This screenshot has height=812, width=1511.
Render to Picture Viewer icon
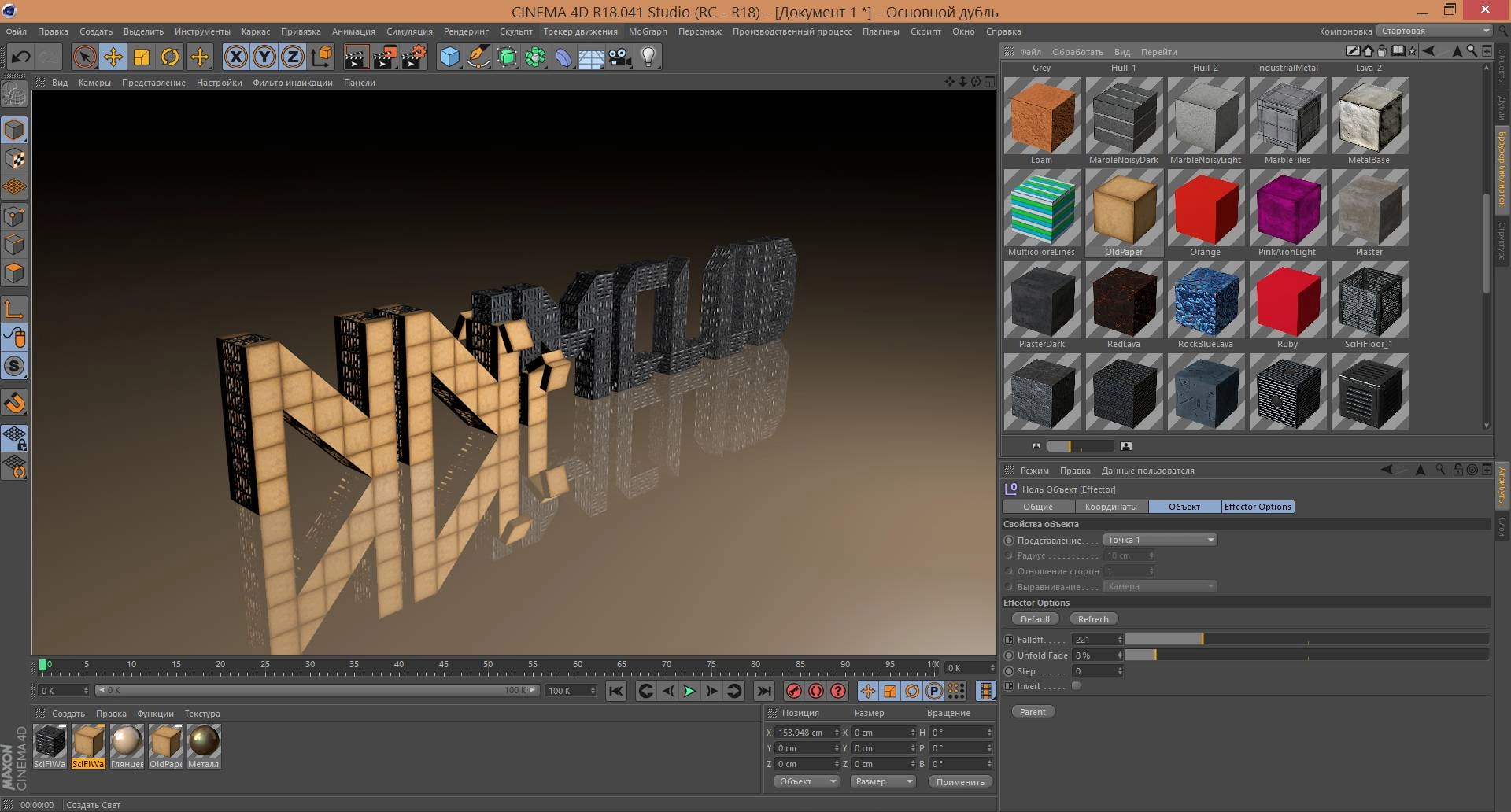(385, 57)
